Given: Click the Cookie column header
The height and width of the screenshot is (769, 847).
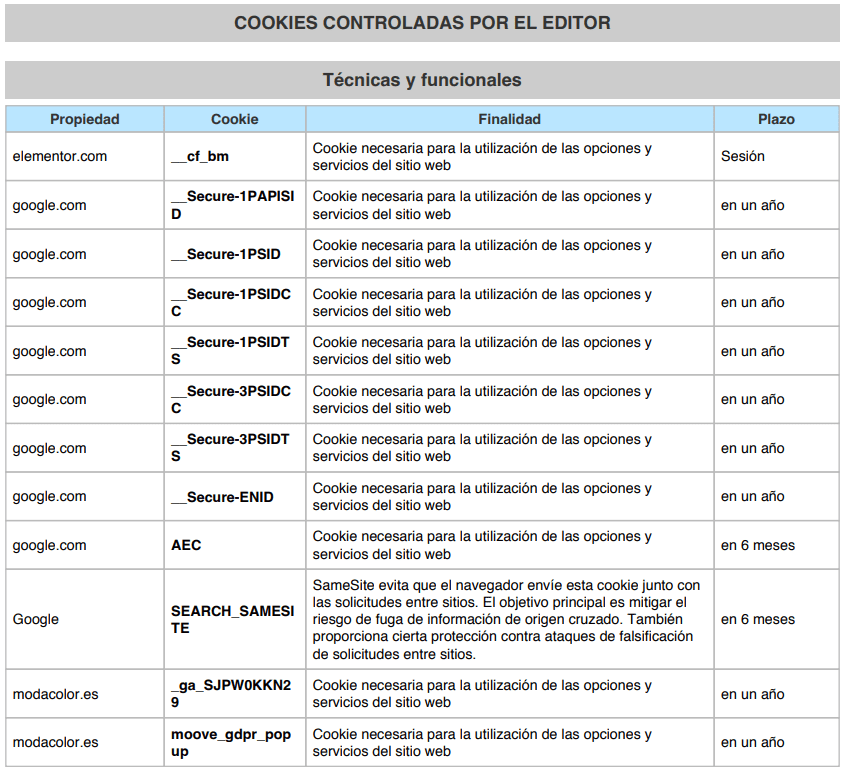Looking at the screenshot, I should pyautogui.click(x=235, y=119).
